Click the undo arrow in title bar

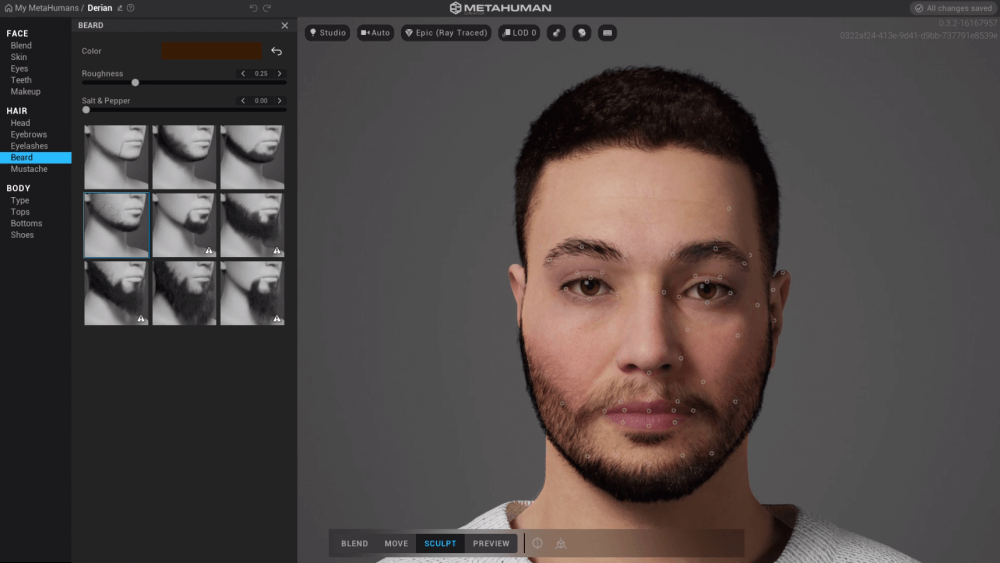(253, 8)
